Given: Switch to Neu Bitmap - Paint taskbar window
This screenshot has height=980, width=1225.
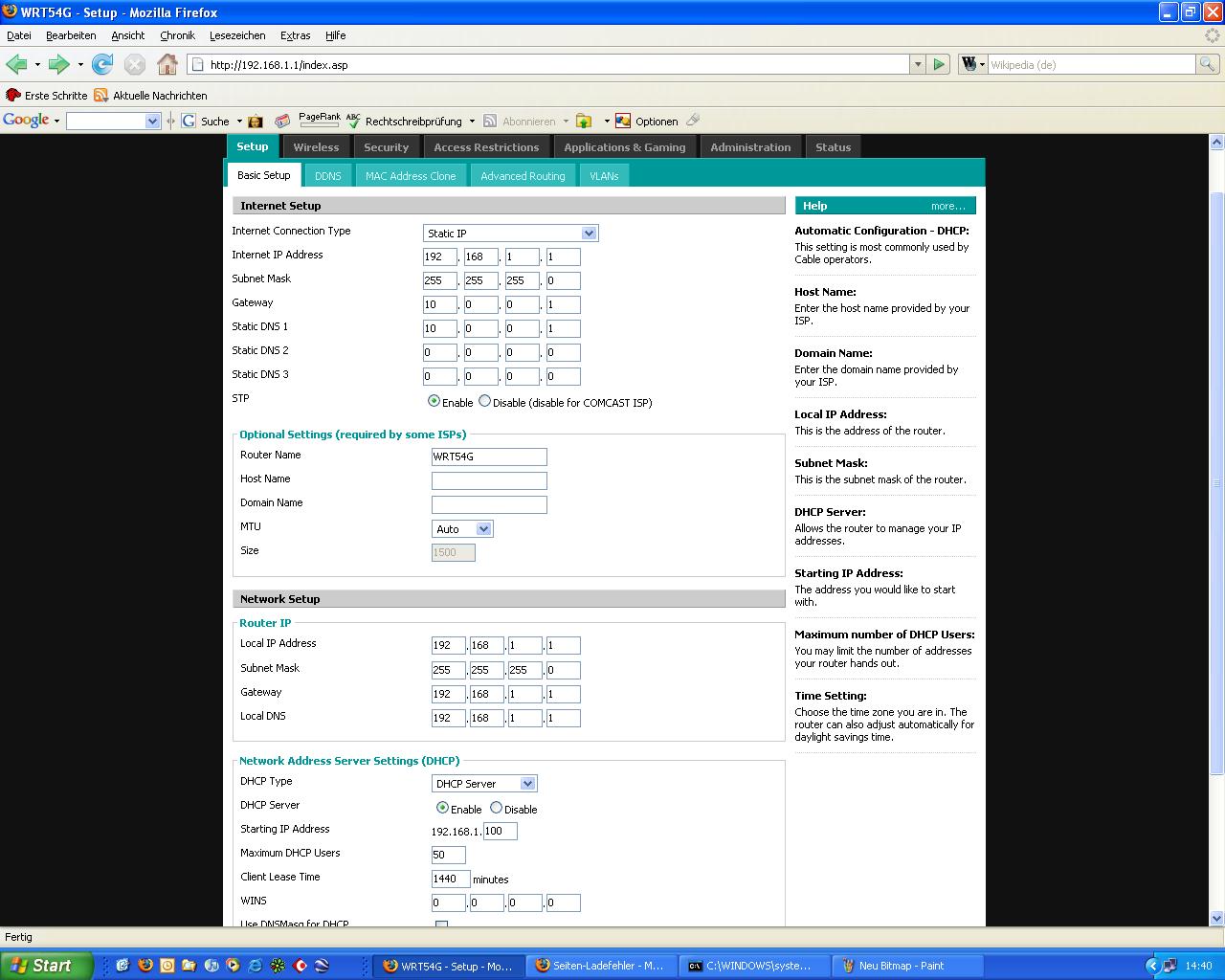Looking at the screenshot, I should coord(906,966).
